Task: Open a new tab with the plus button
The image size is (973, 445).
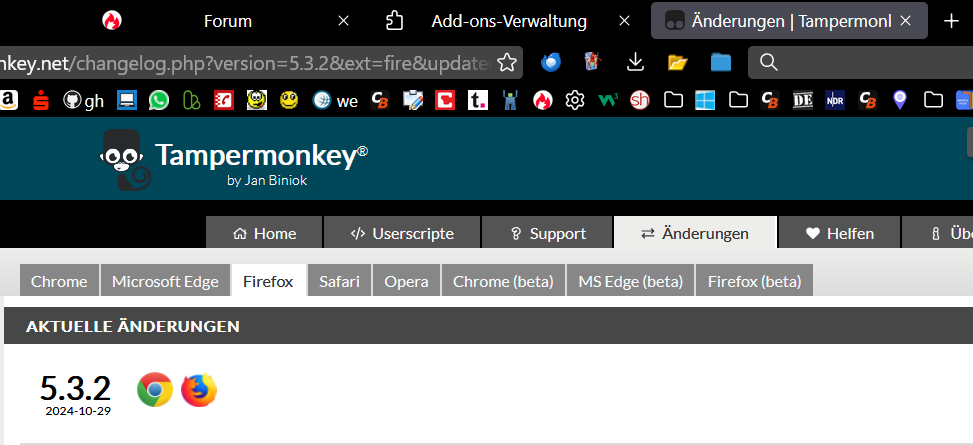Action: click(x=951, y=21)
